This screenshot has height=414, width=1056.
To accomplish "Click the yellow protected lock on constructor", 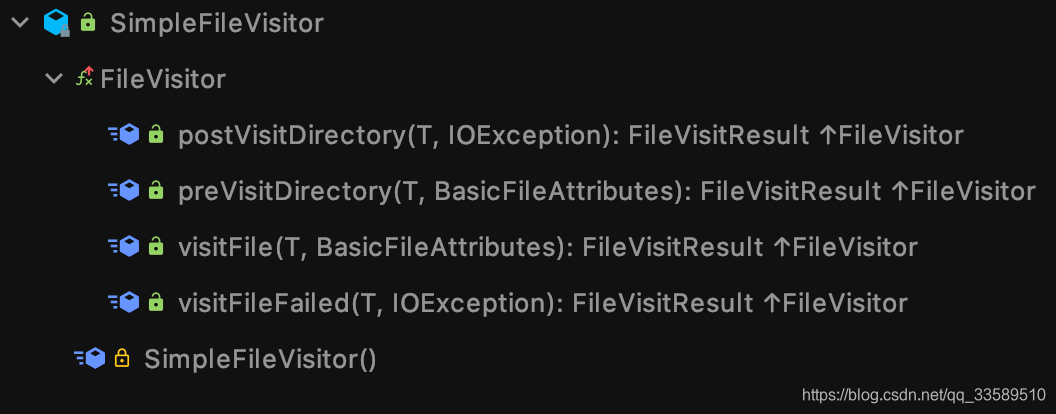I will coord(122,358).
